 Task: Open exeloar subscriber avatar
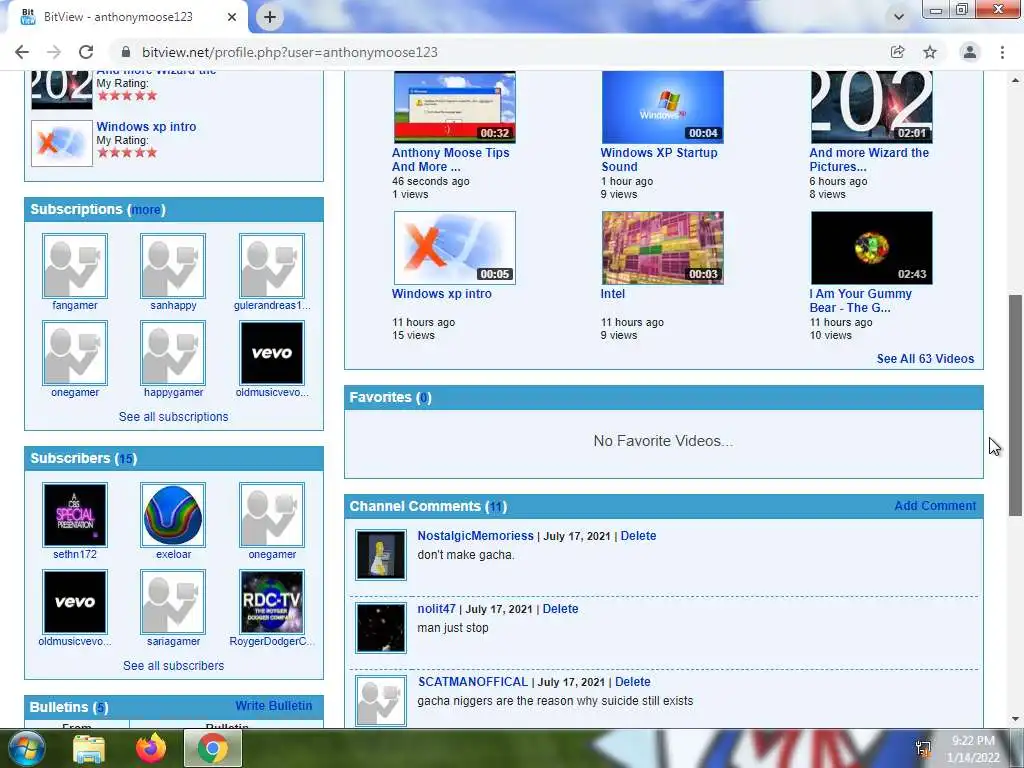click(173, 515)
